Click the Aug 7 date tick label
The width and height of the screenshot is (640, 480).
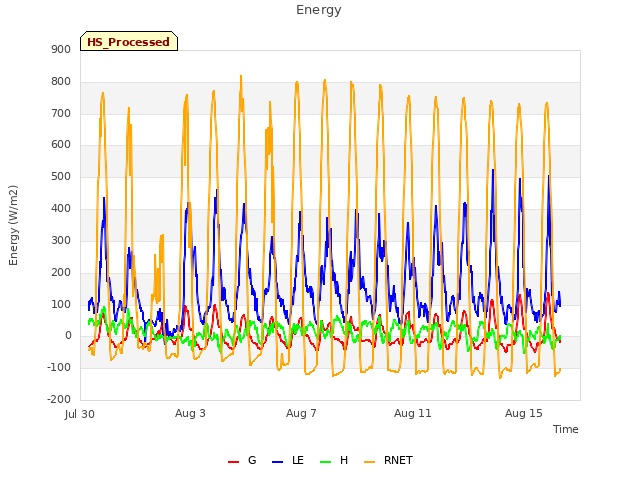[x=301, y=413]
